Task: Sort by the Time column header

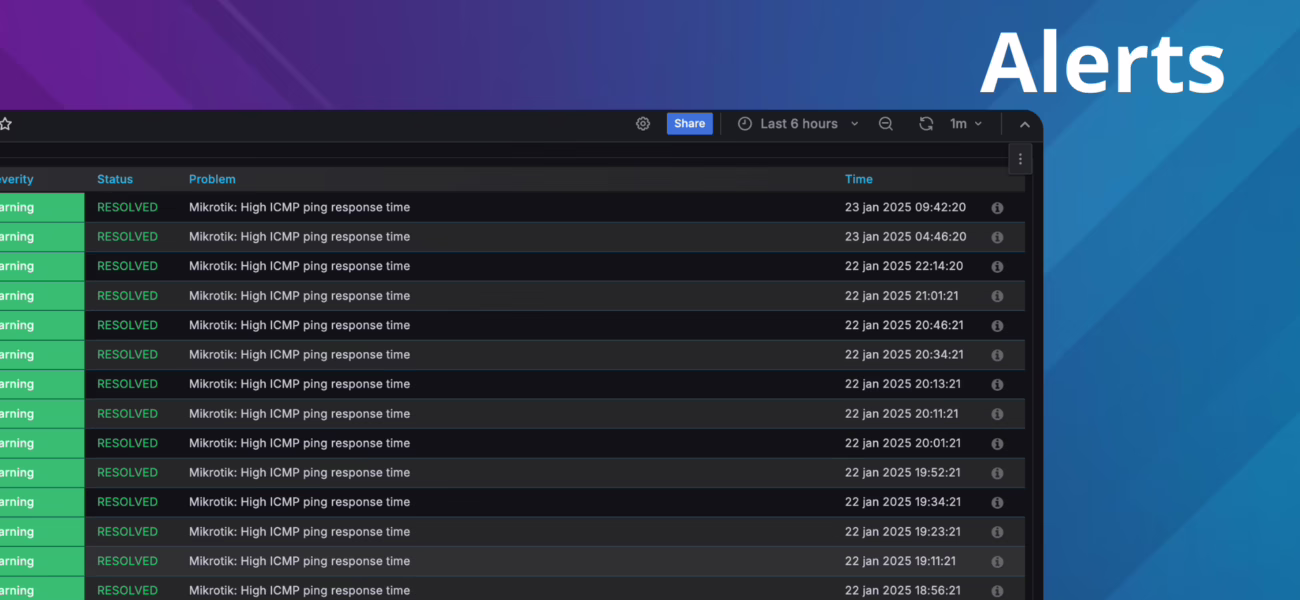Action: click(858, 180)
